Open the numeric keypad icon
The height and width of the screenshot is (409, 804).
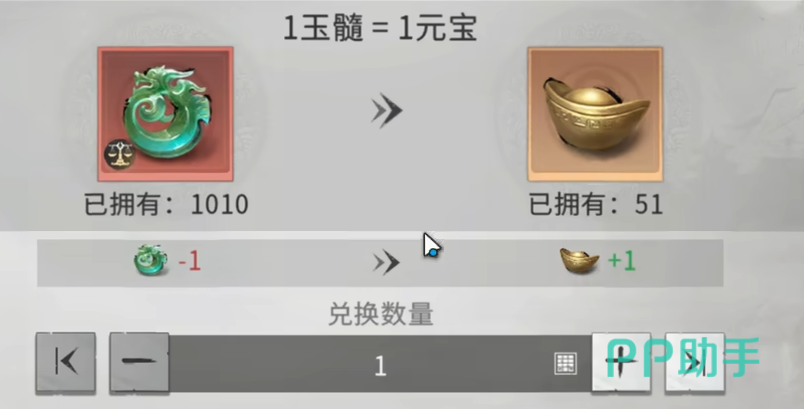point(566,363)
